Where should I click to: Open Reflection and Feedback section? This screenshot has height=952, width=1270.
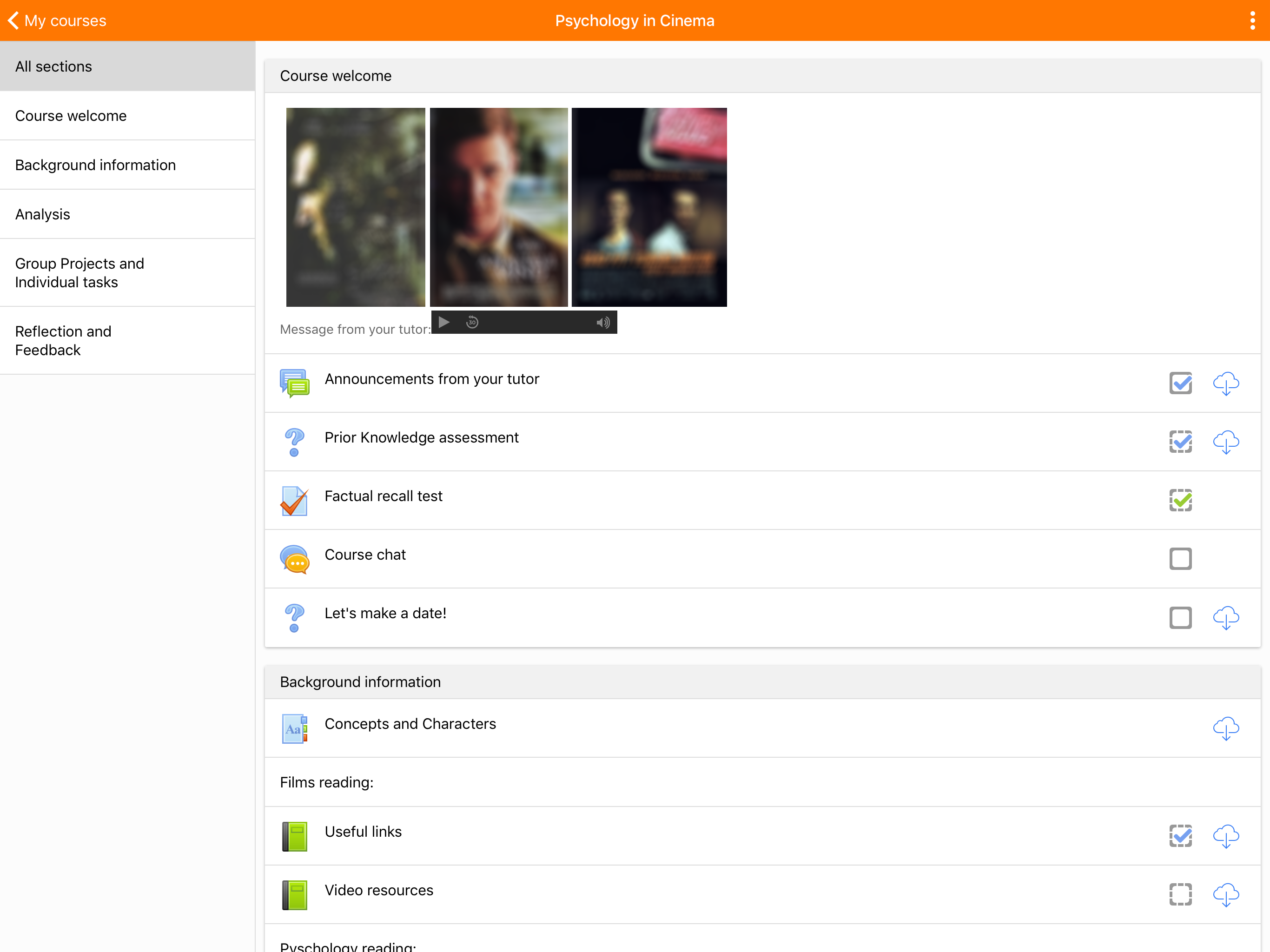click(127, 340)
